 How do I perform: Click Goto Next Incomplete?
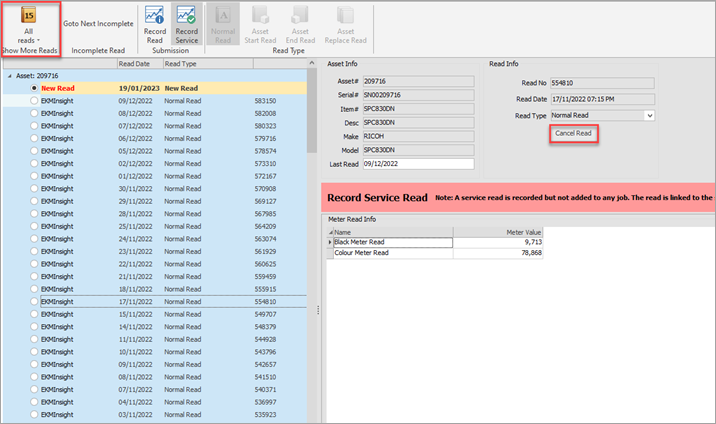98,21
